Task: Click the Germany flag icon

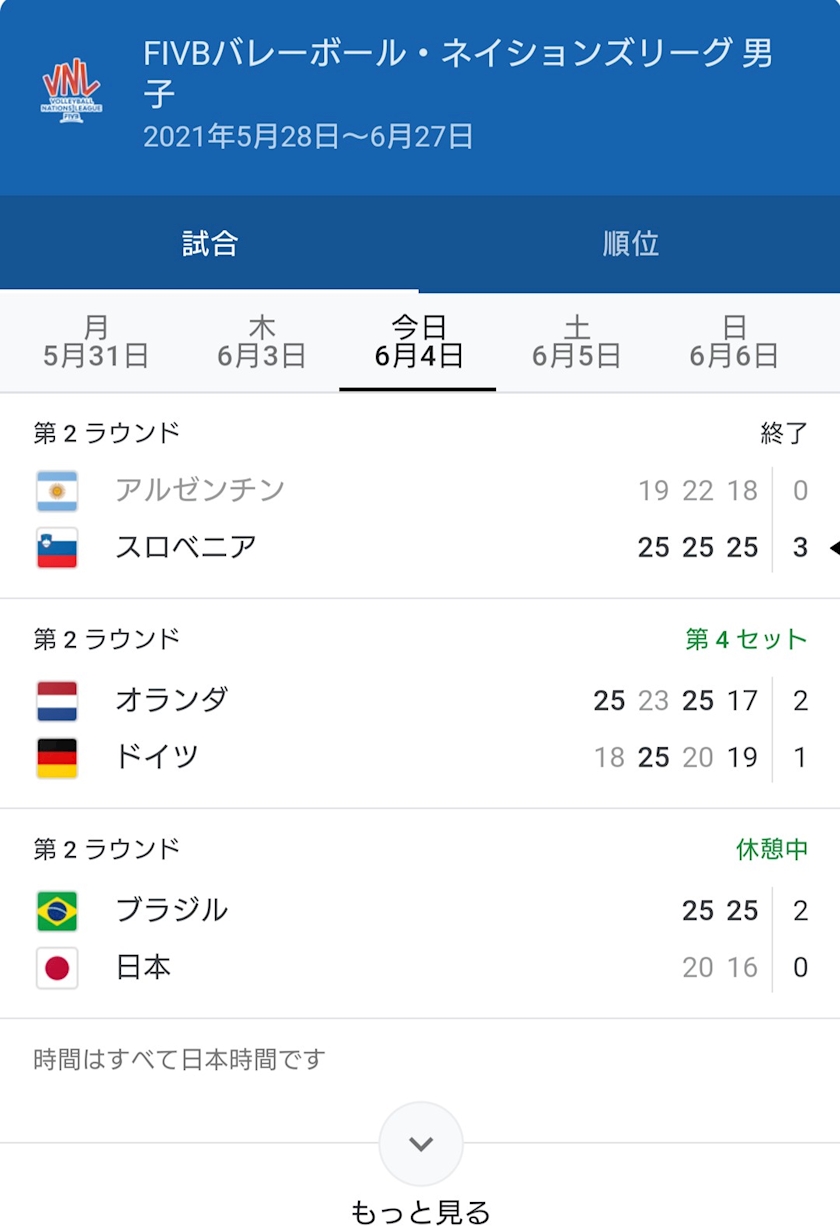Action: [57, 758]
